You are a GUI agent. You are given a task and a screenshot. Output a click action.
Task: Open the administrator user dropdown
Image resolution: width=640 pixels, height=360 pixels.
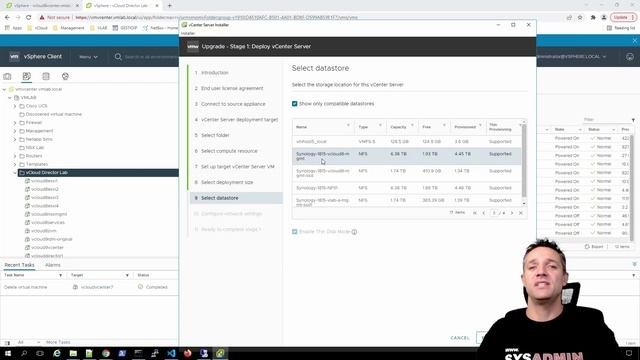571,57
